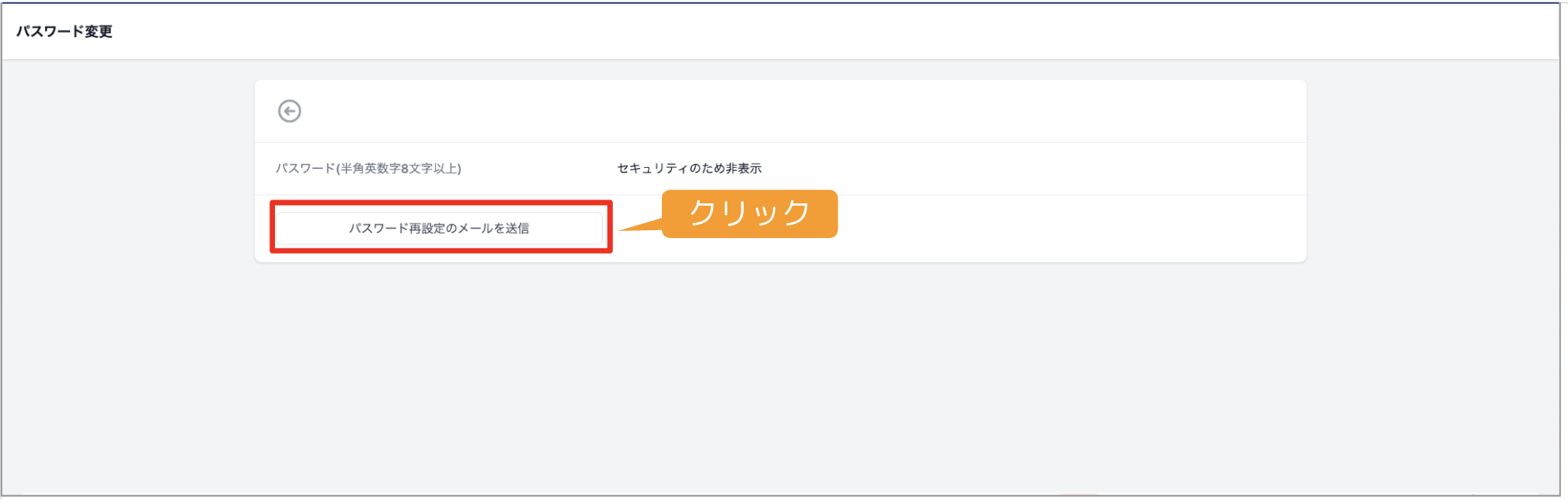
Task: Click the empty gray area below the card
Action: pyautogui.click(x=780, y=378)
